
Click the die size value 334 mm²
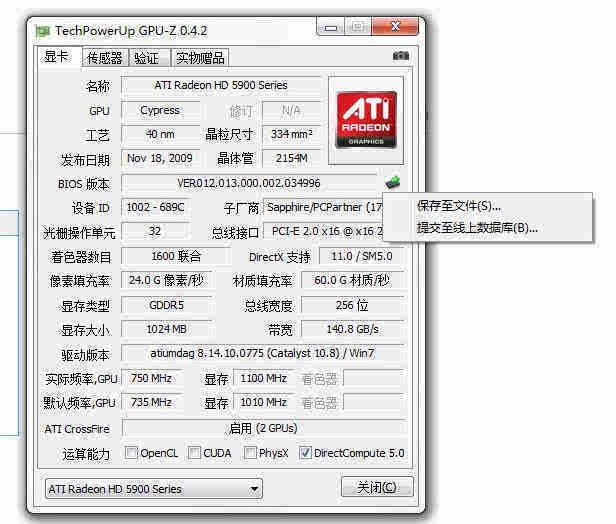pyautogui.click(x=292, y=134)
